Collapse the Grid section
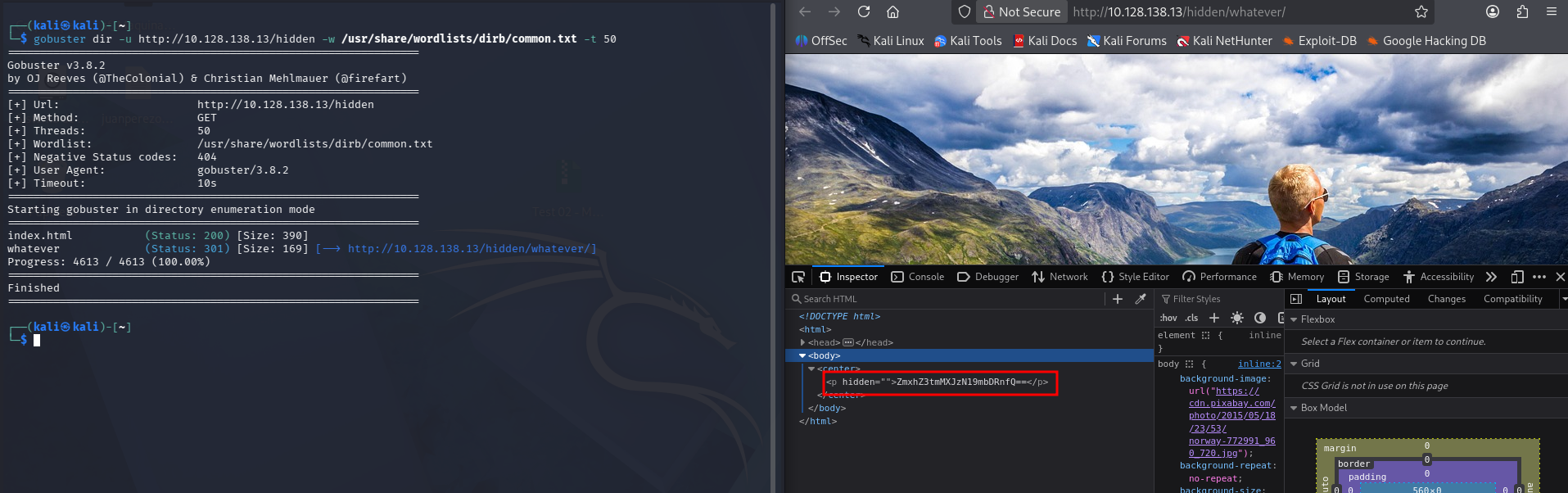This screenshot has width=1568, height=493. tap(1294, 364)
